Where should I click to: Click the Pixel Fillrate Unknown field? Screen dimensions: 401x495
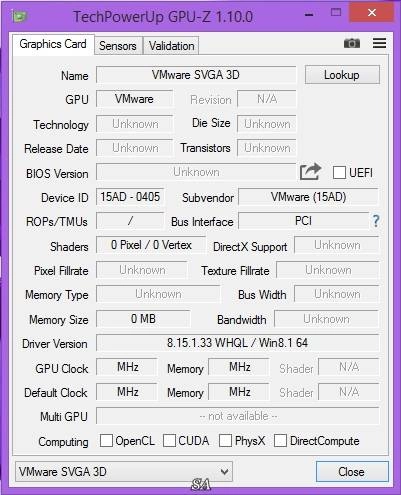pos(142,270)
